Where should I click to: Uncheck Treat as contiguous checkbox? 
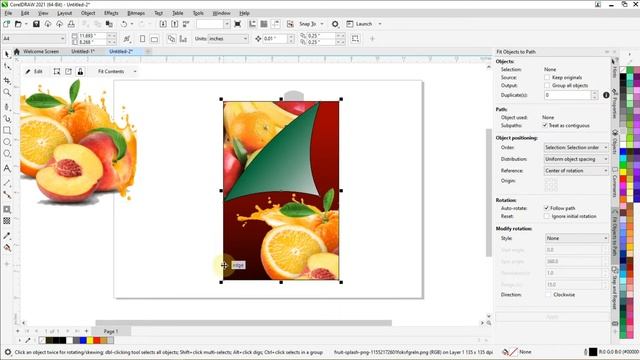pyautogui.click(x=545, y=125)
